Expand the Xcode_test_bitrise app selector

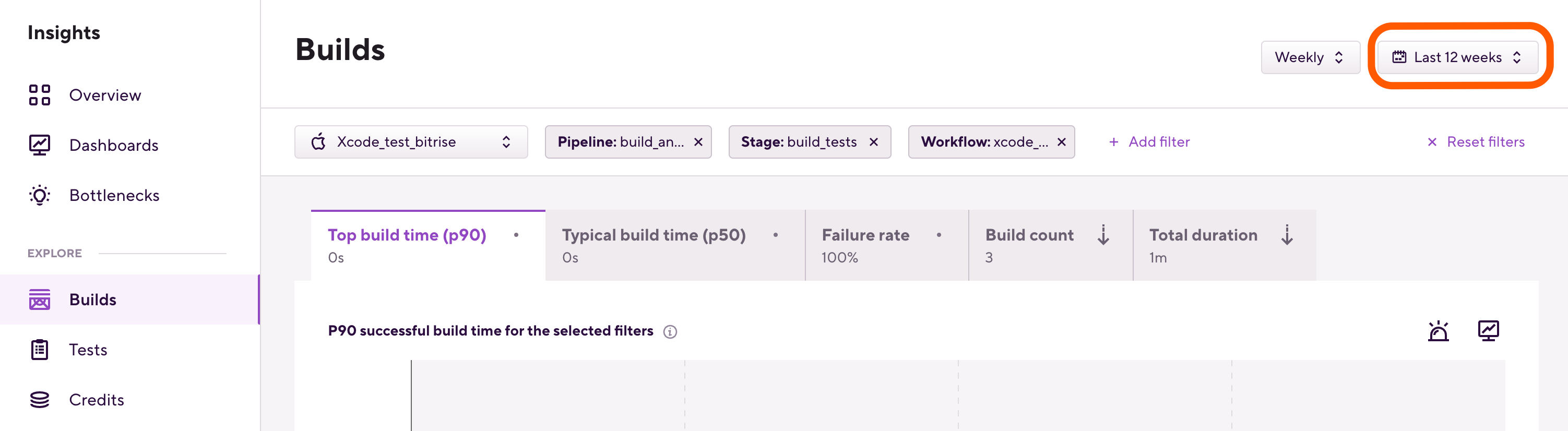click(505, 141)
